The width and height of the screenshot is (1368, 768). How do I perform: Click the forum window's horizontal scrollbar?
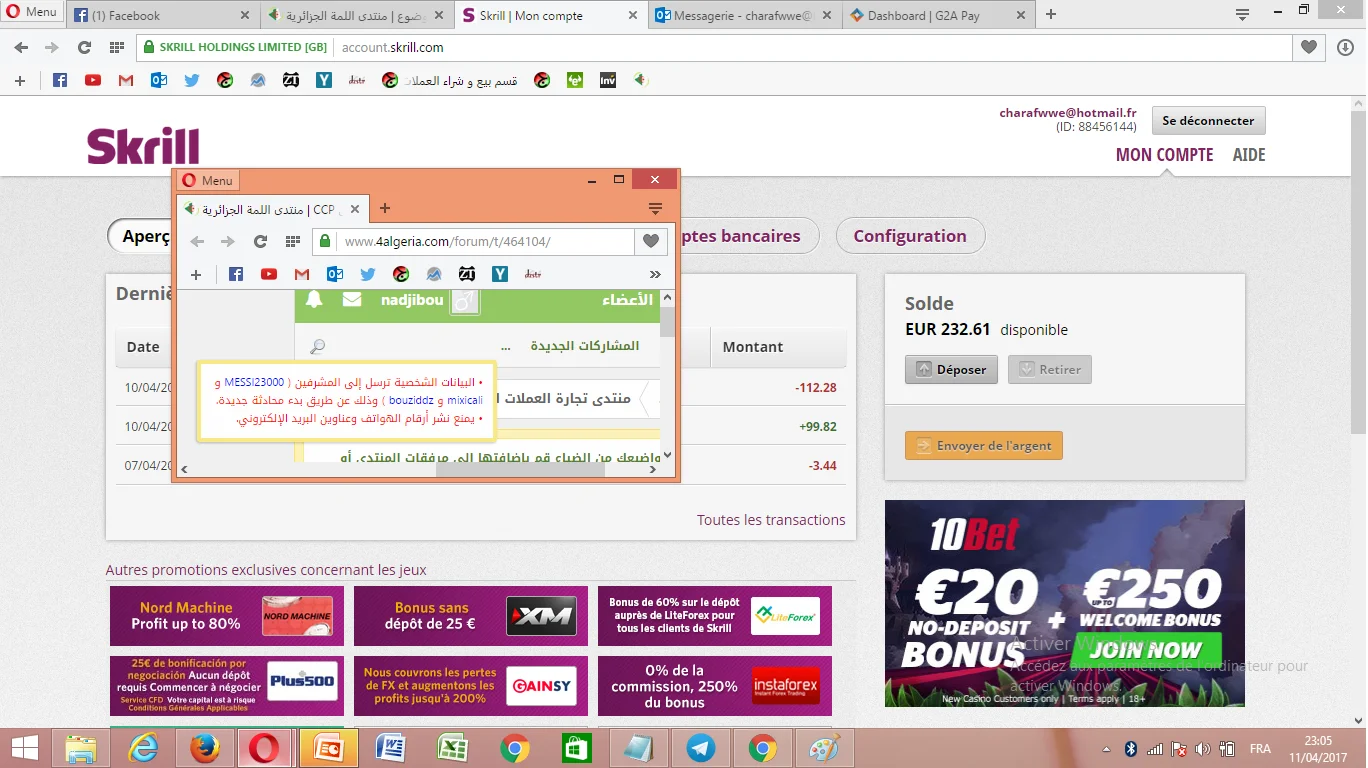tap(420, 469)
